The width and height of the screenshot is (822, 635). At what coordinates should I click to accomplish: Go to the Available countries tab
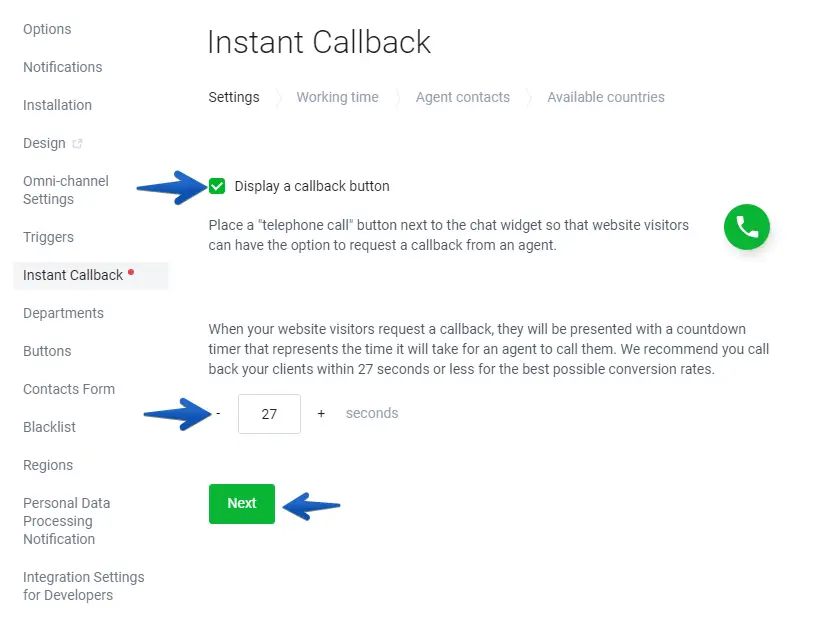pos(605,97)
